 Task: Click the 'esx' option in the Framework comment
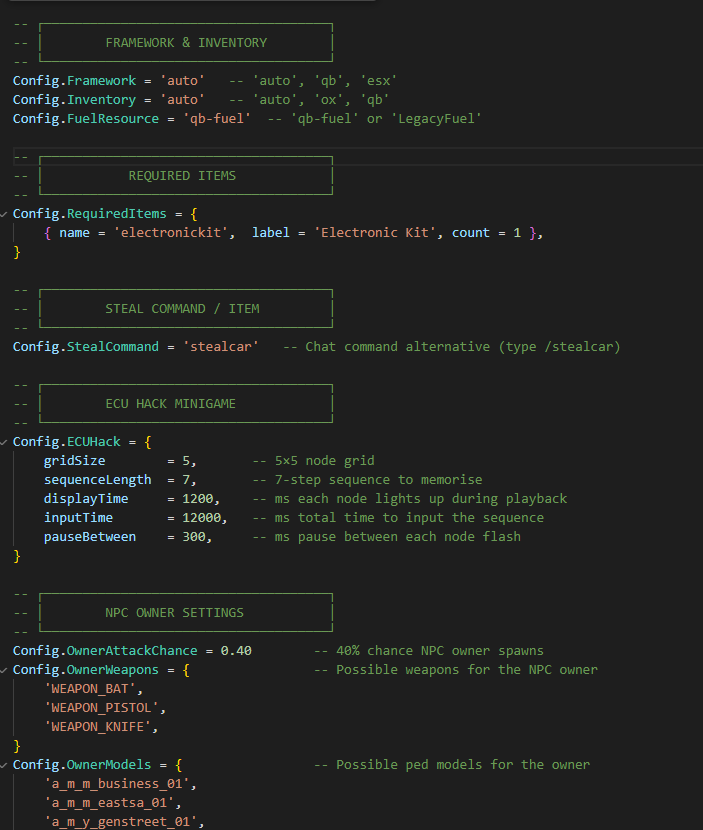coord(378,81)
